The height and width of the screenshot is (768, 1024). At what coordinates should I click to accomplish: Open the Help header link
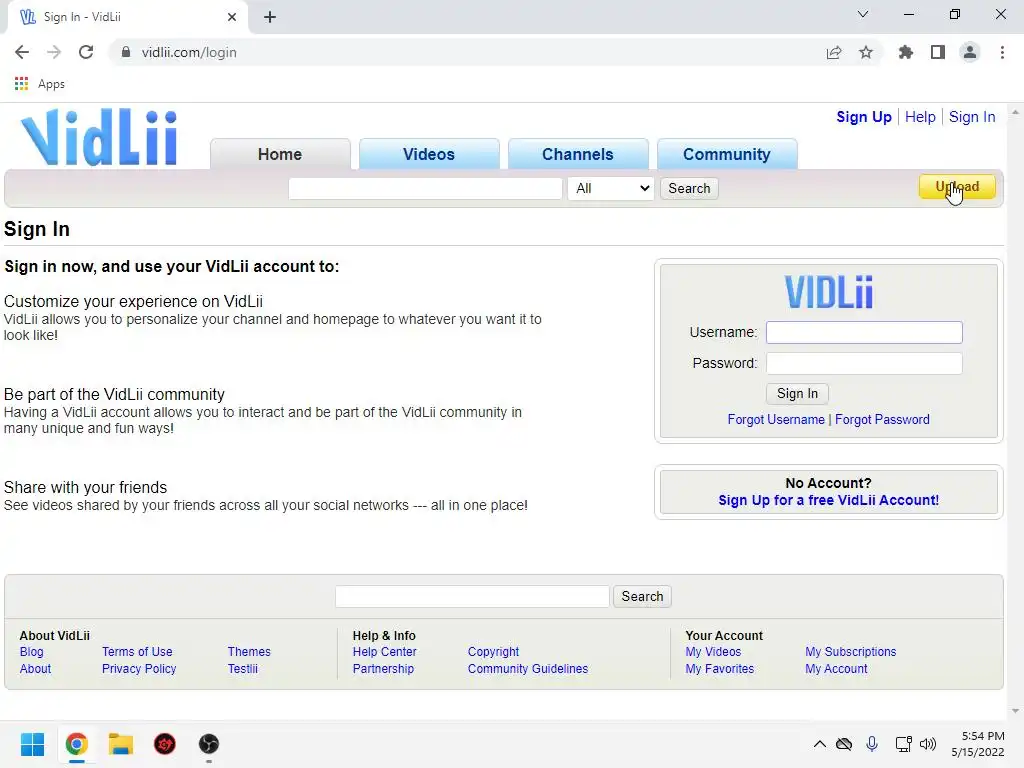pos(920,117)
